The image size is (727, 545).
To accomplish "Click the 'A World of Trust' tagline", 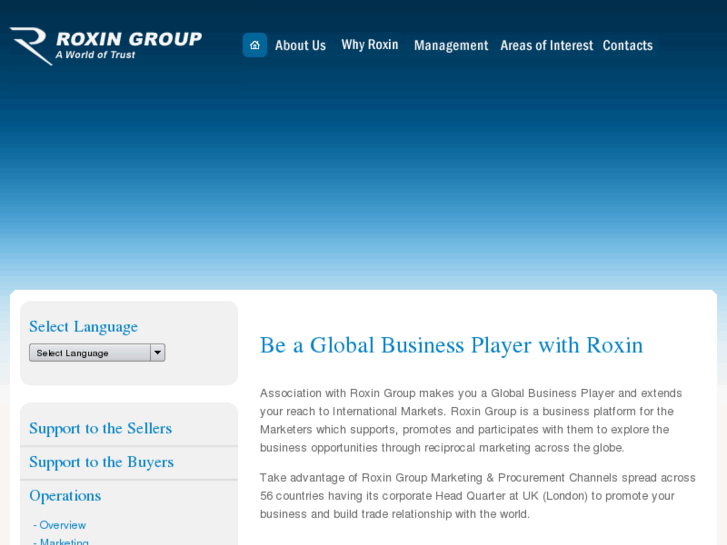I will pyautogui.click(x=96, y=55).
